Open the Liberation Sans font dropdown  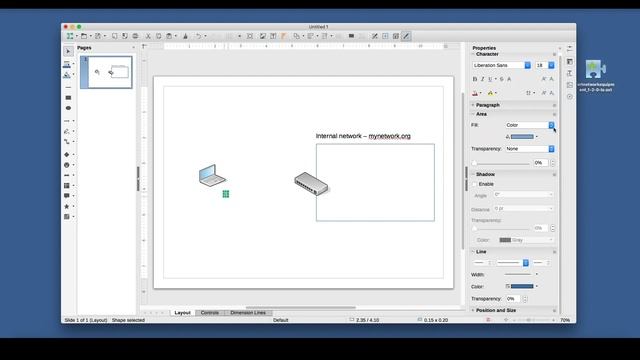click(527, 65)
